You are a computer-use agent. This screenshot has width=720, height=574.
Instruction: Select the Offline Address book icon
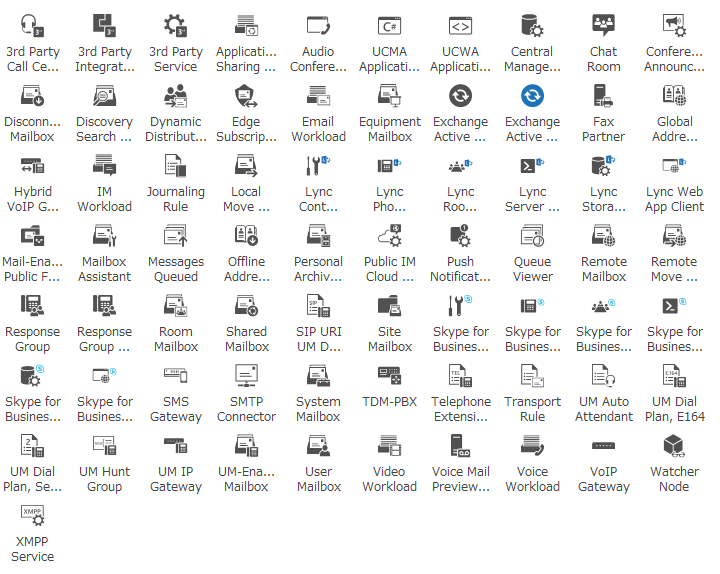click(x=247, y=236)
